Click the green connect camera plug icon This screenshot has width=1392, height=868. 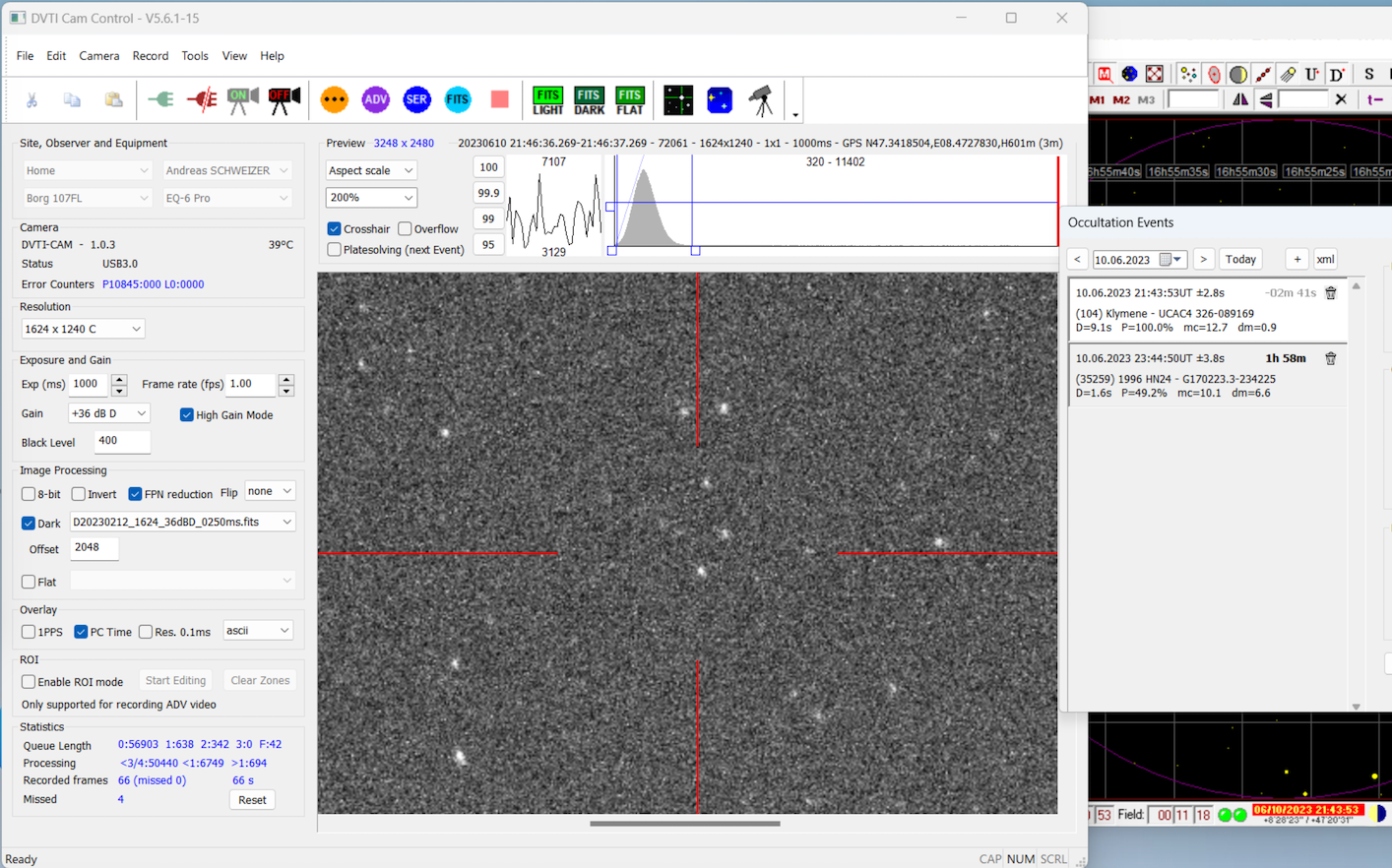coord(160,99)
